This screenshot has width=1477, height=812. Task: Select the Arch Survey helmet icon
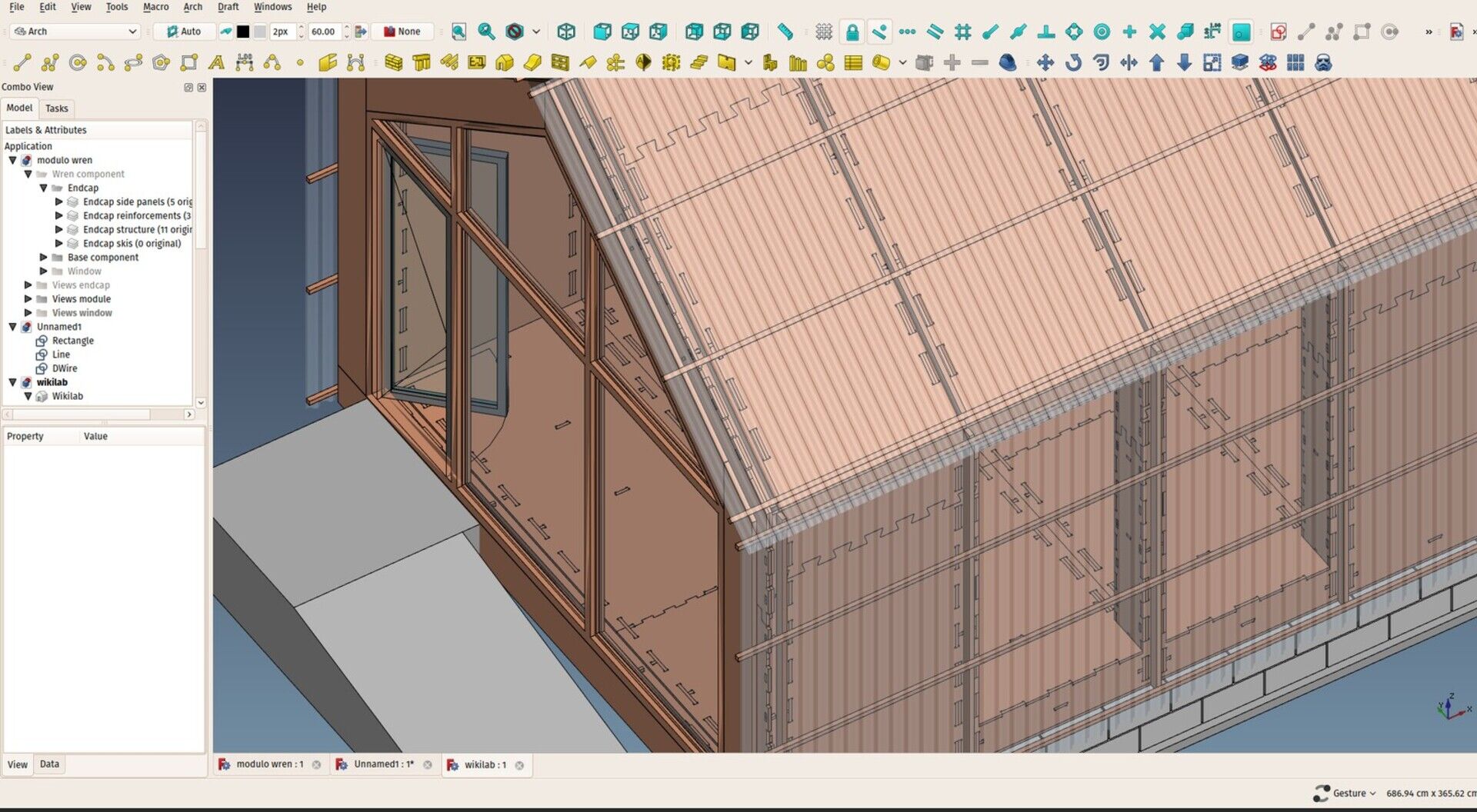tap(1007, 63)
